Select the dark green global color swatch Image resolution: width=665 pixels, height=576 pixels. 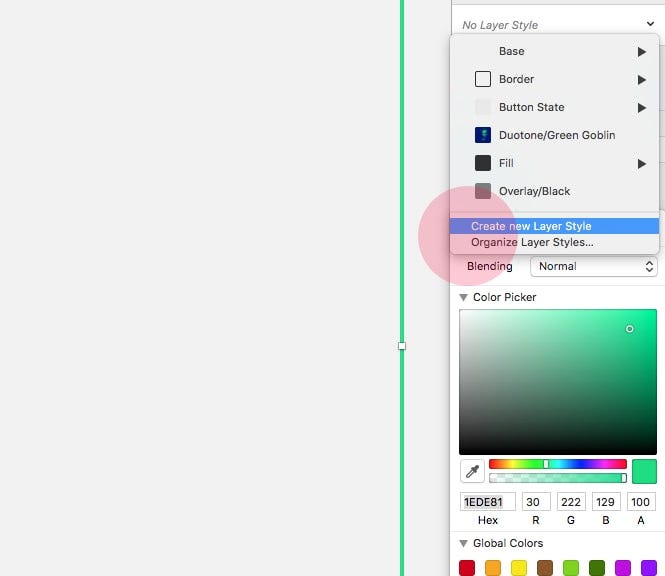click(597, 568)
